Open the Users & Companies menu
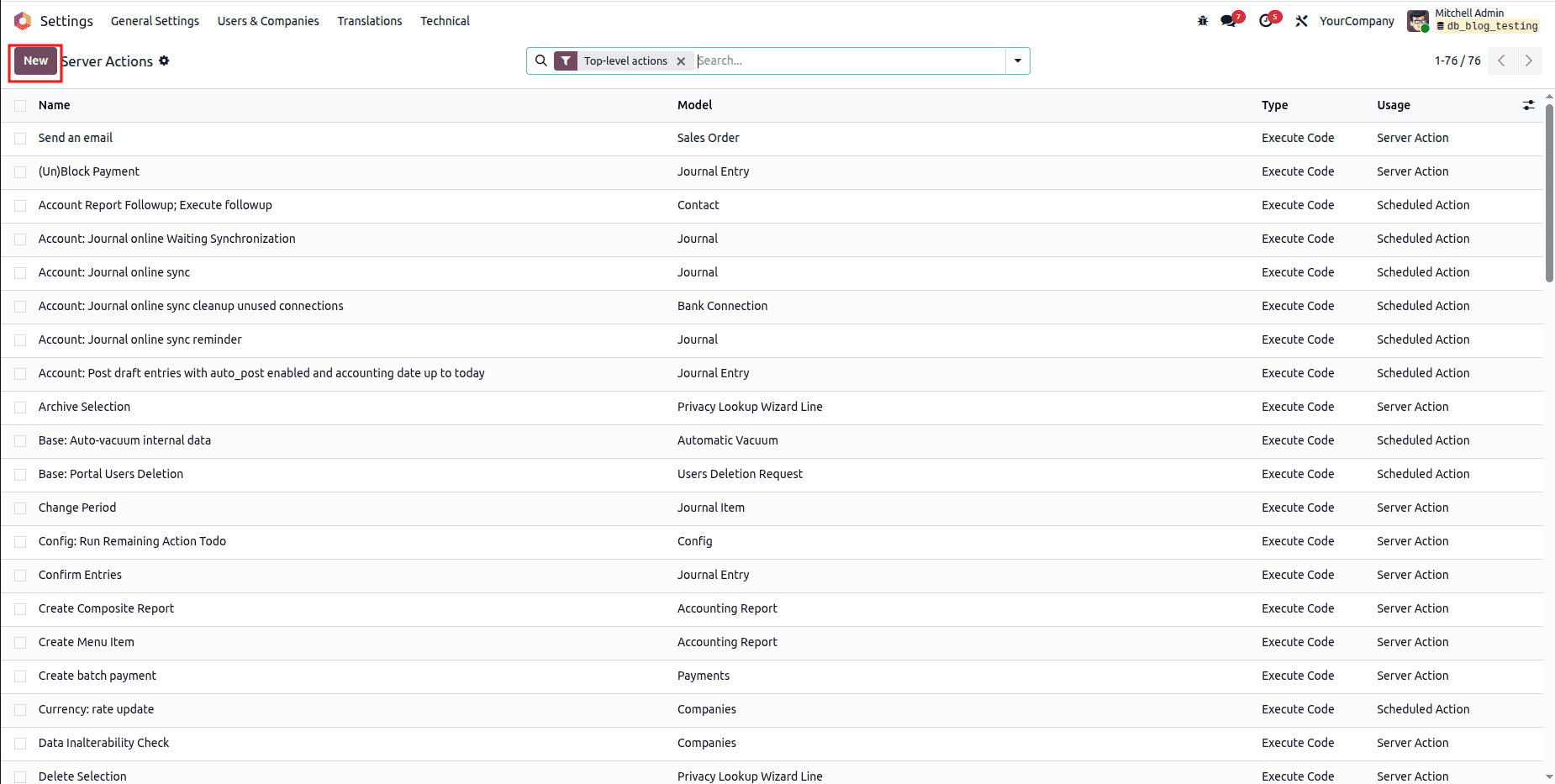The width and height of the screenshot is (1555, 784). 268,20
